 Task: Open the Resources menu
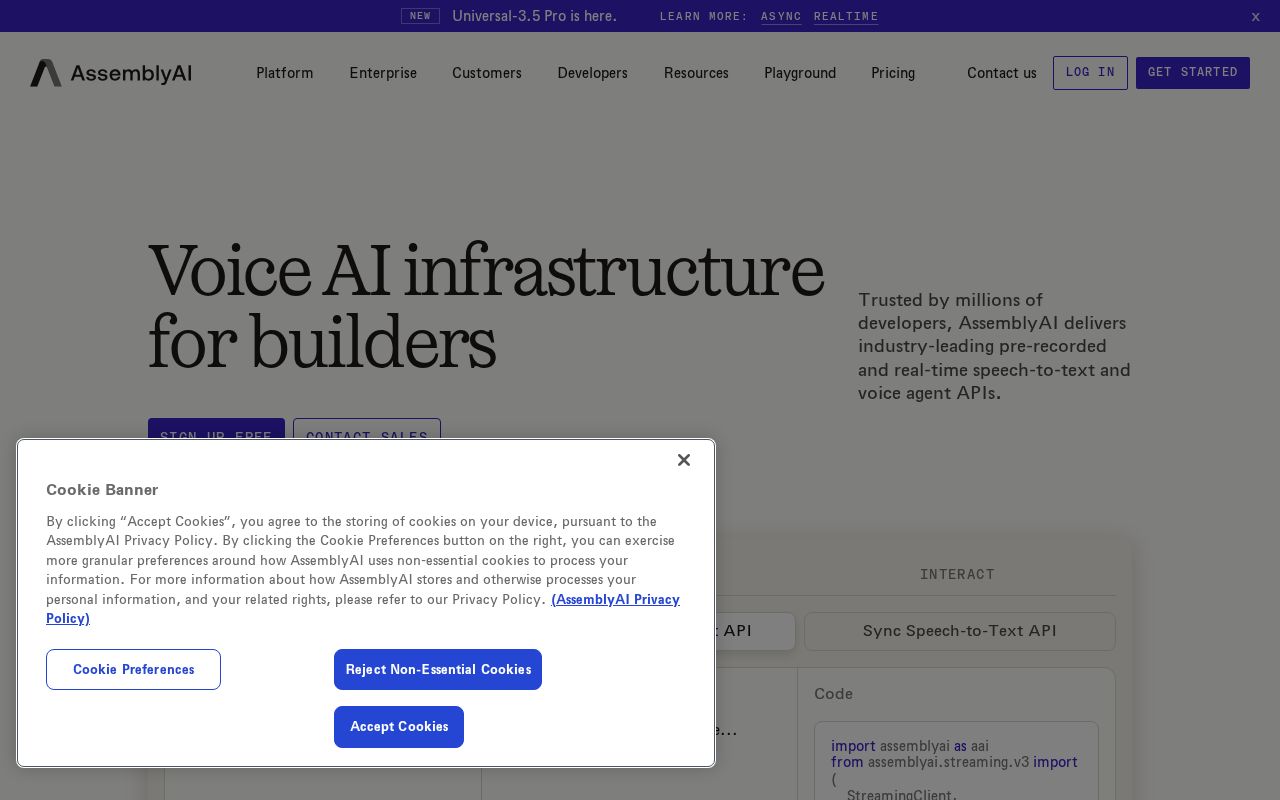click(696, 73)
